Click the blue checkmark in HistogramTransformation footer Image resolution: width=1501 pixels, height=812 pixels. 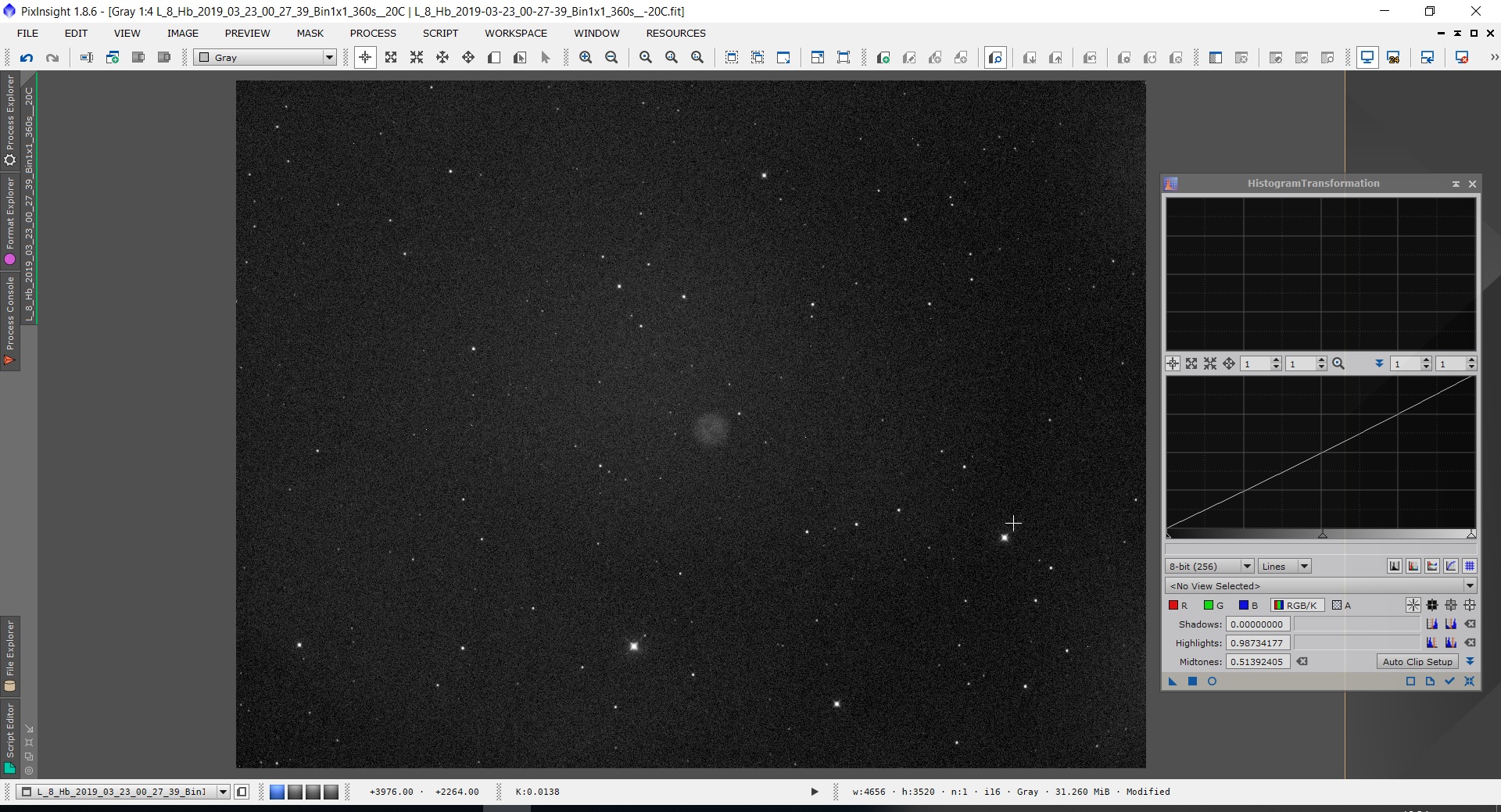pyautogui.click(x=1449, y=681)
